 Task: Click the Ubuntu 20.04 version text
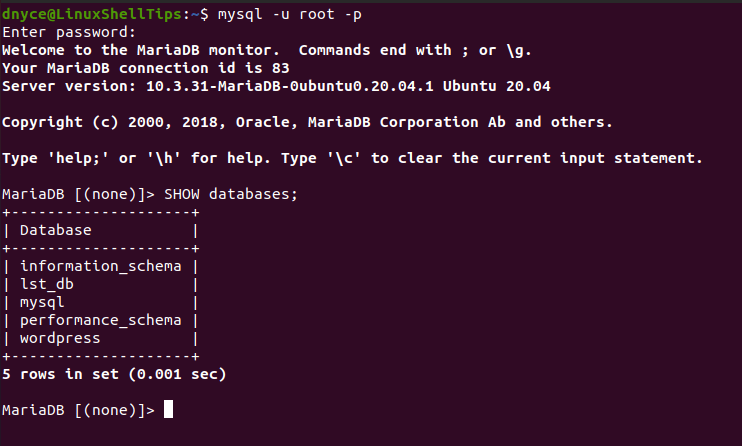tap(496, 86)
